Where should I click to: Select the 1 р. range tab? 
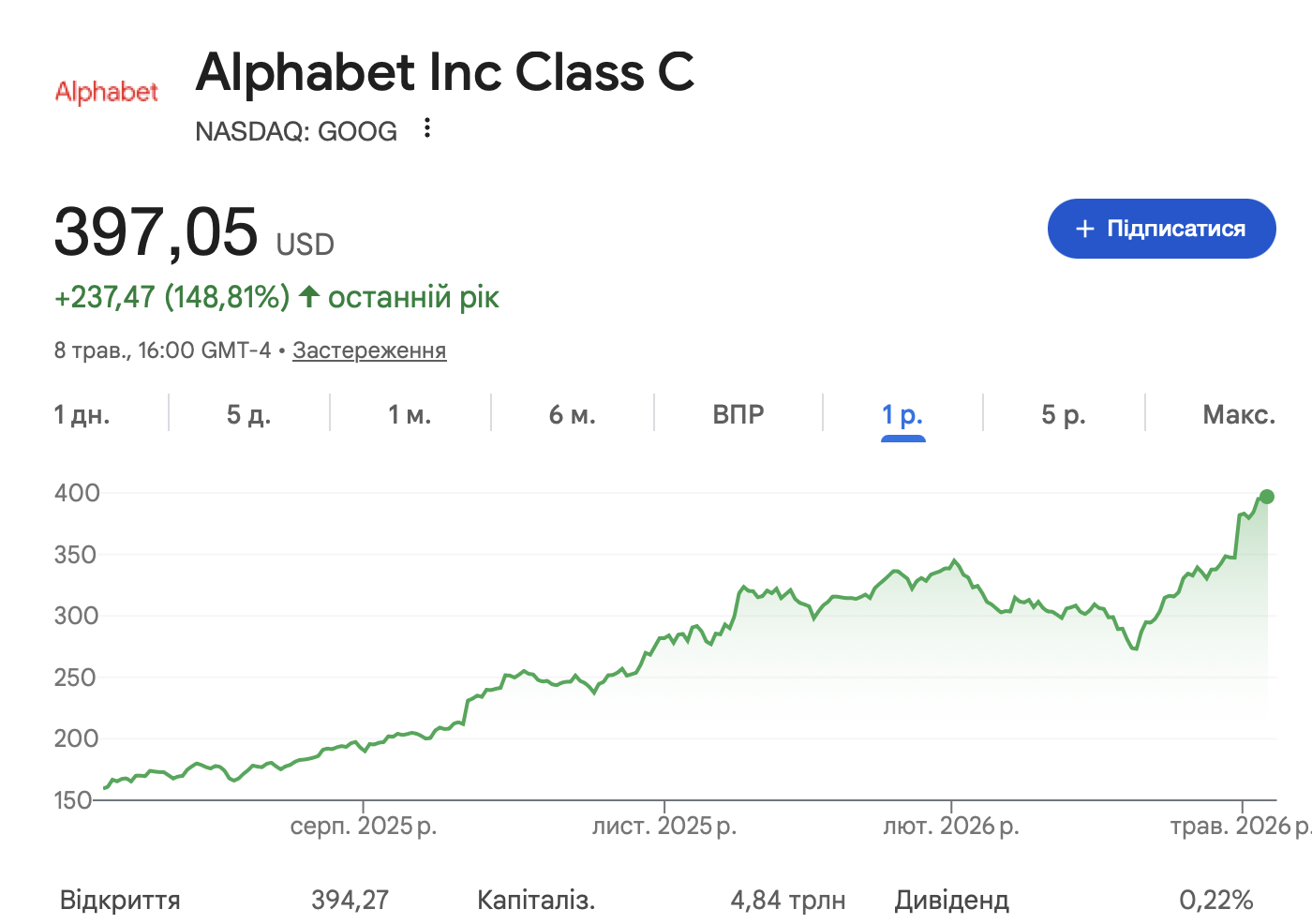[902, 414]
